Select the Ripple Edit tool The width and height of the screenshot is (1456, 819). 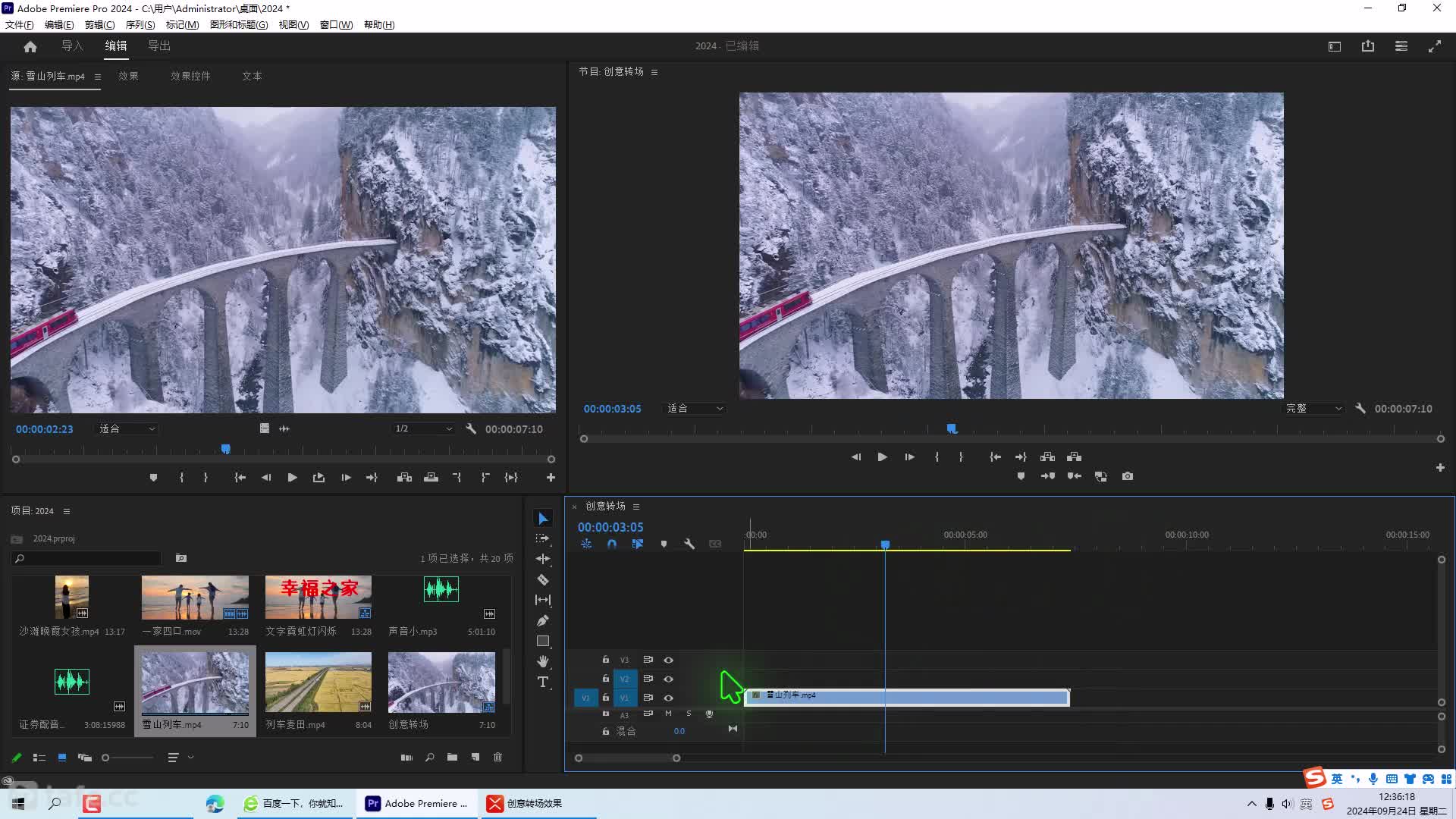[543, 559]
